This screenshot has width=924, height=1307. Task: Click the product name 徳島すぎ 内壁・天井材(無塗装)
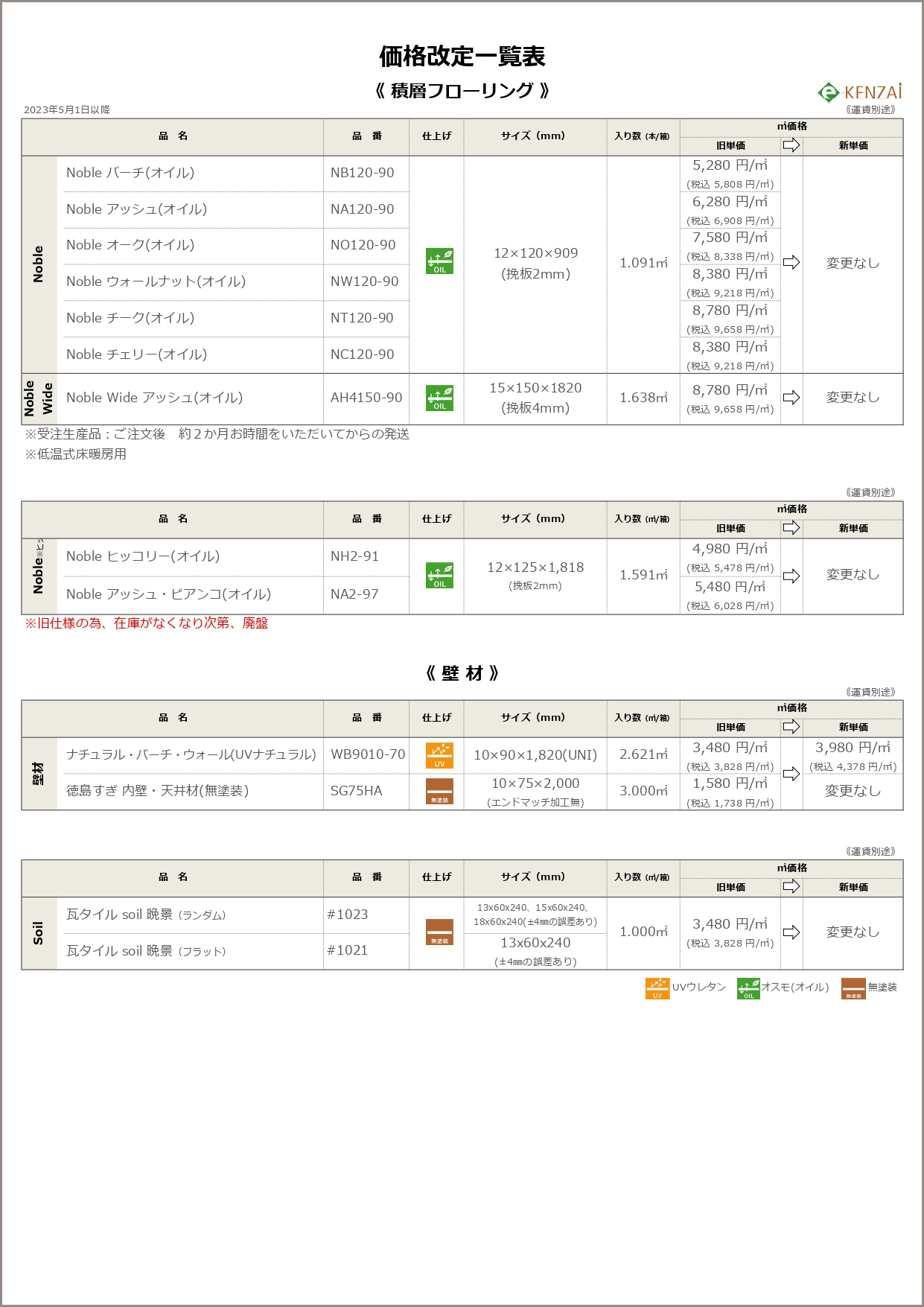point(158,791)
